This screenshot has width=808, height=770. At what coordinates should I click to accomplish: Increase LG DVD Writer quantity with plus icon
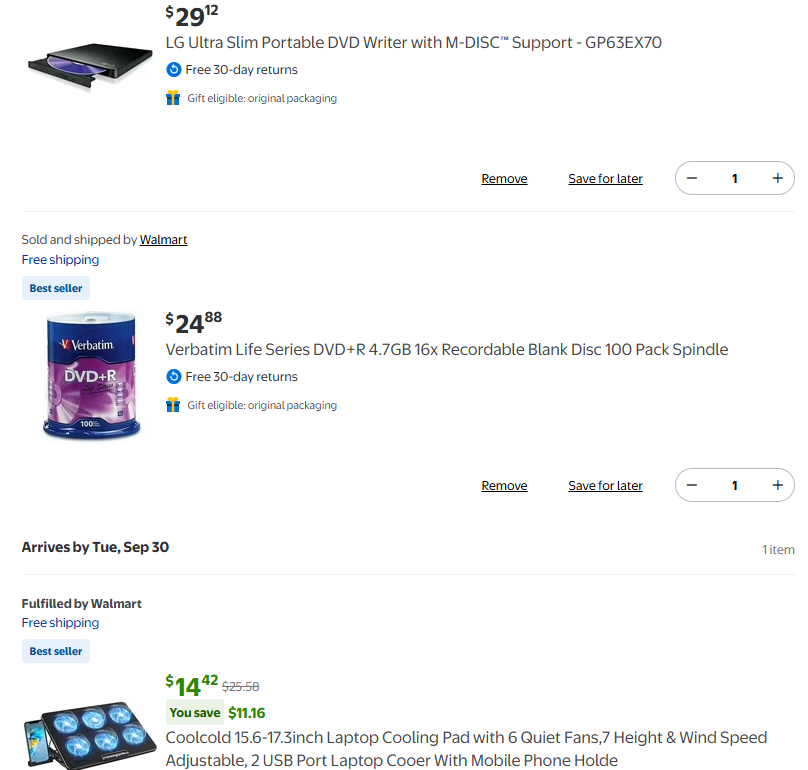[x=777, y=178]
